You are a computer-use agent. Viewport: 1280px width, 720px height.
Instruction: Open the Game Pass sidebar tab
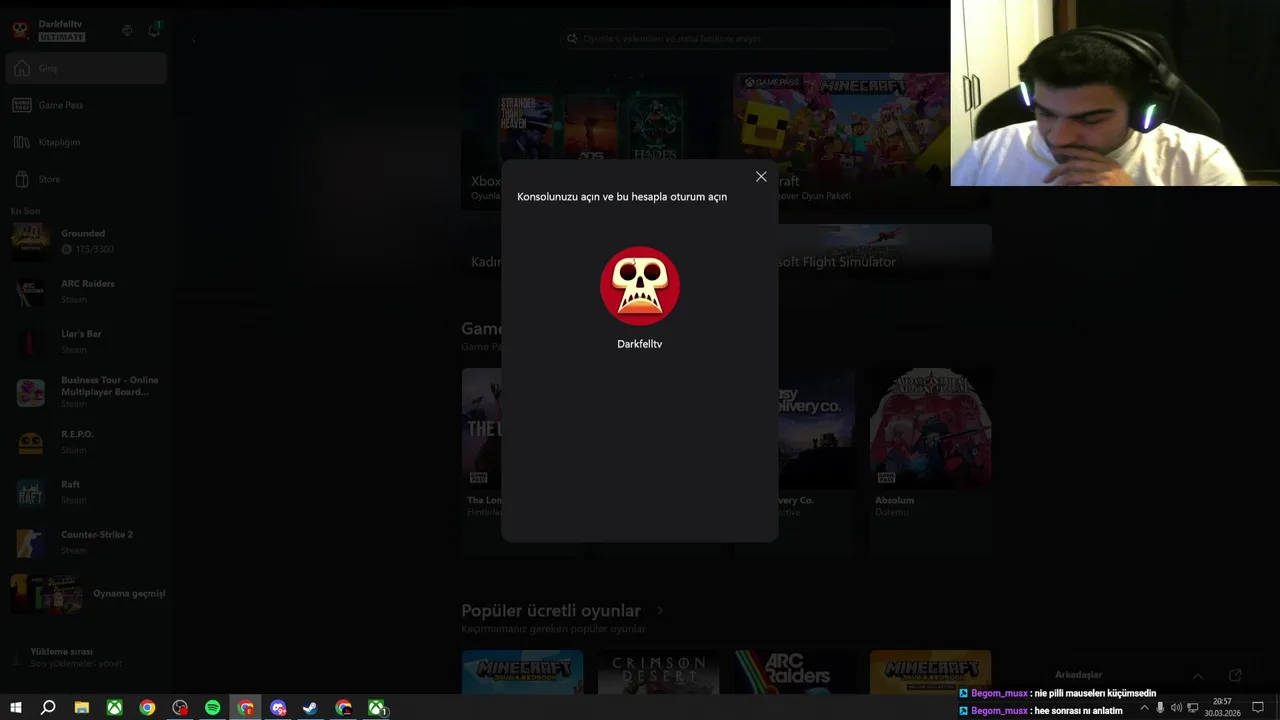pos(86,105)
